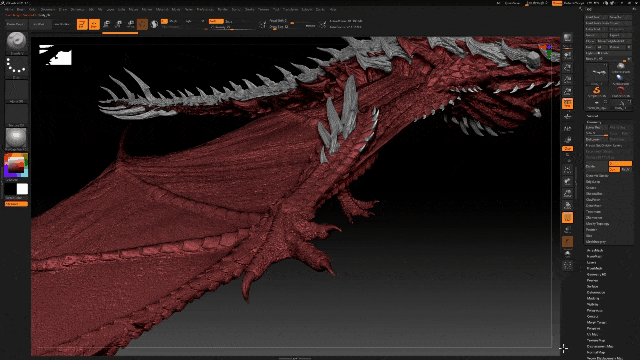Image resolution: width=640 pixels, height=360 pixels.
Task: Open the Alpha thumbnail picker
Action: click(16, 91)
